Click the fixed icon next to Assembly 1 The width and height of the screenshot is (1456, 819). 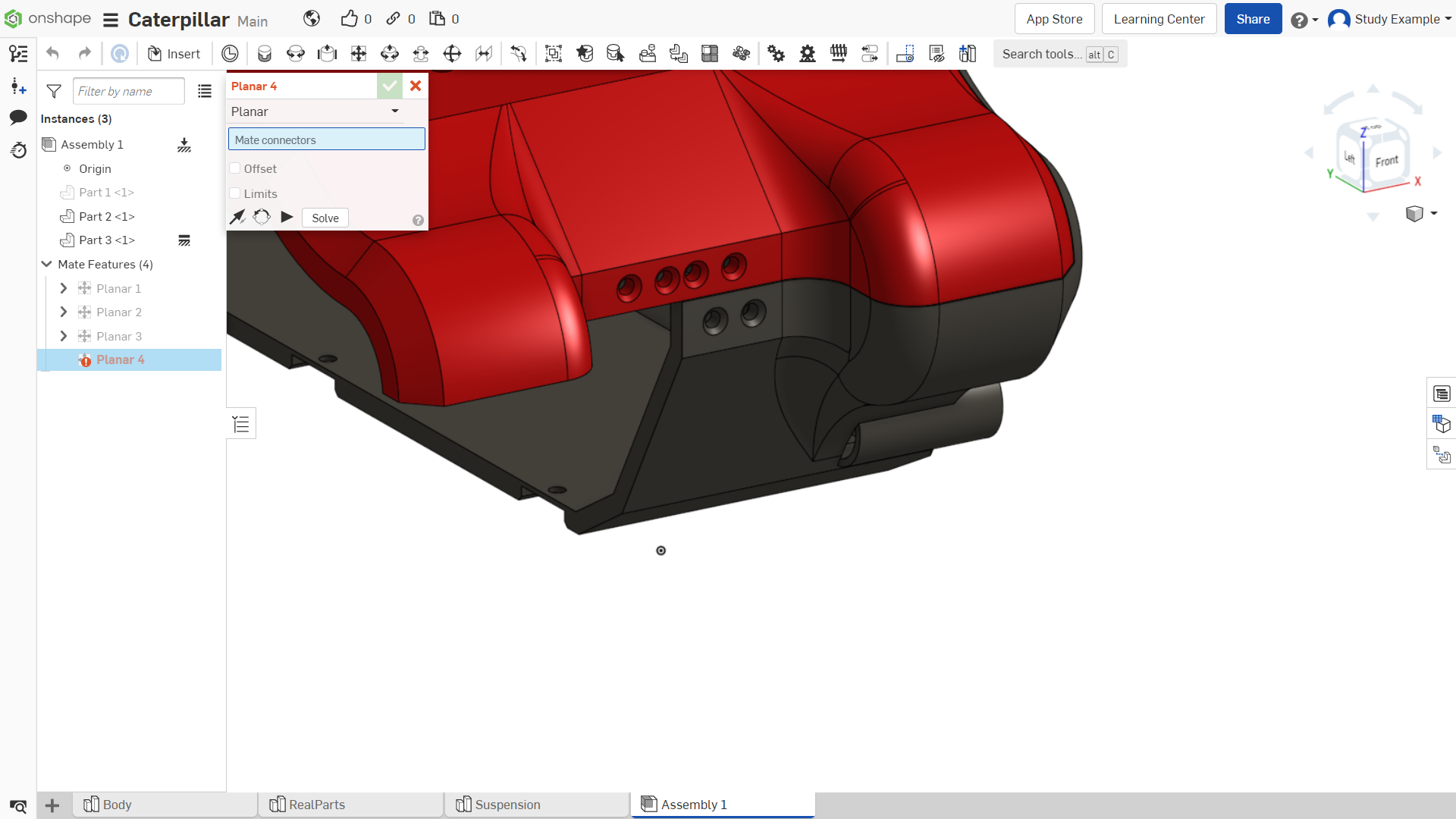[184, 145]
